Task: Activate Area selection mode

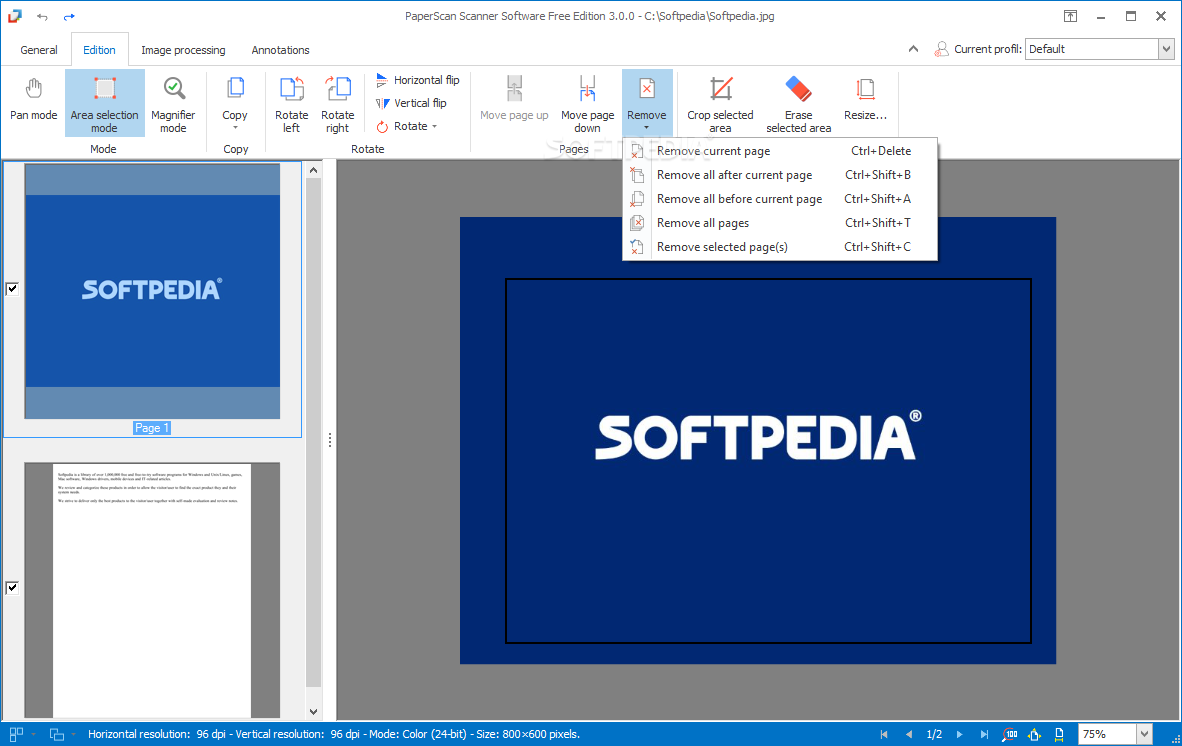Action: (x=104, y=103)
